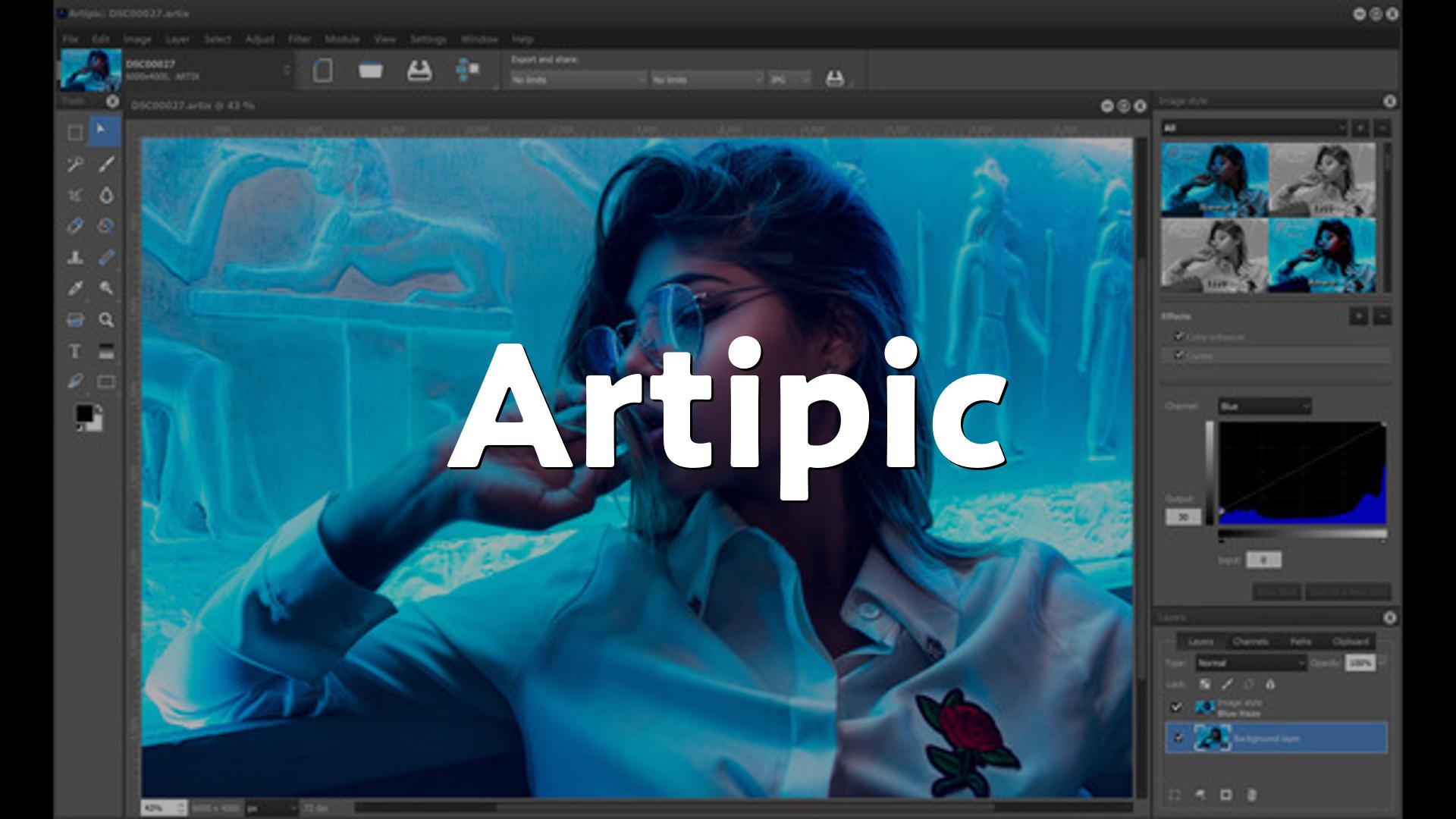The image size is (1456, 819).
Task: Open the image style category dropdown showing All
Action: pyautogui.click(x=1254, y=128)
